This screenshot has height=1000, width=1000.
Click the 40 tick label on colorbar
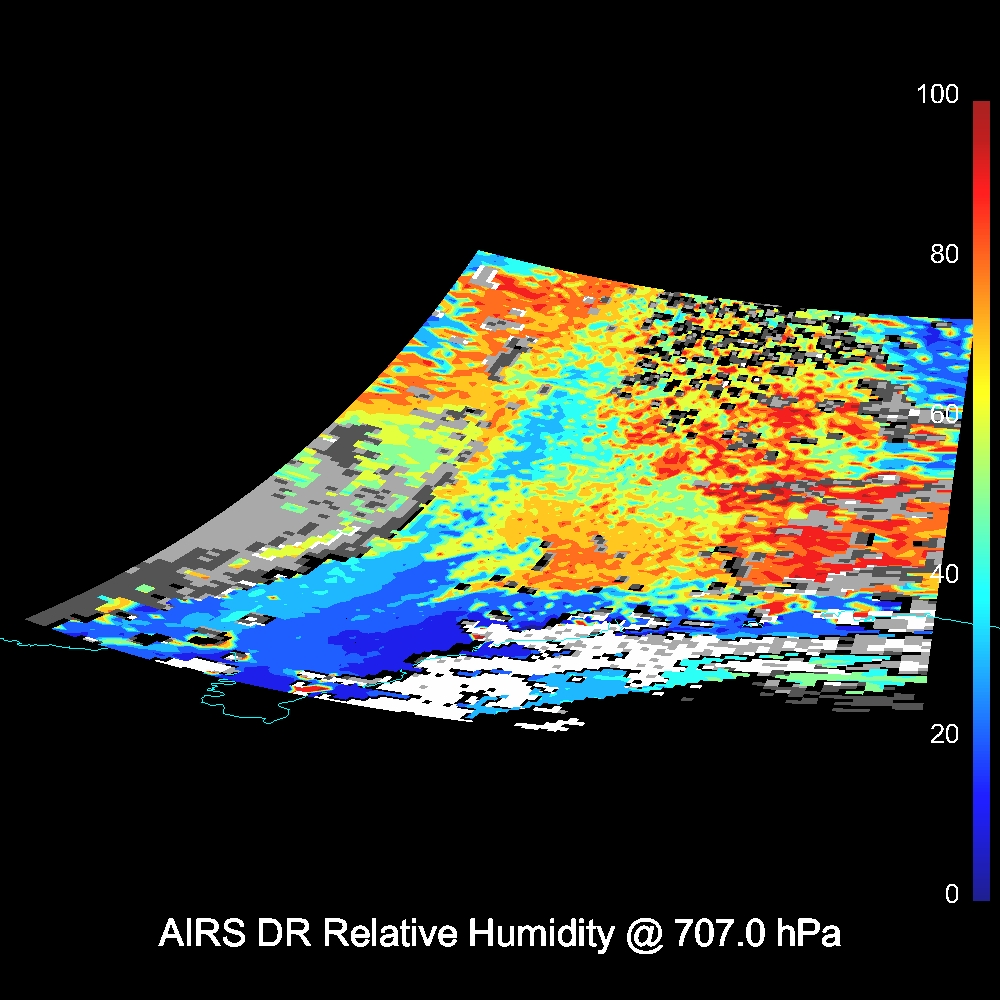coord(943,574)
